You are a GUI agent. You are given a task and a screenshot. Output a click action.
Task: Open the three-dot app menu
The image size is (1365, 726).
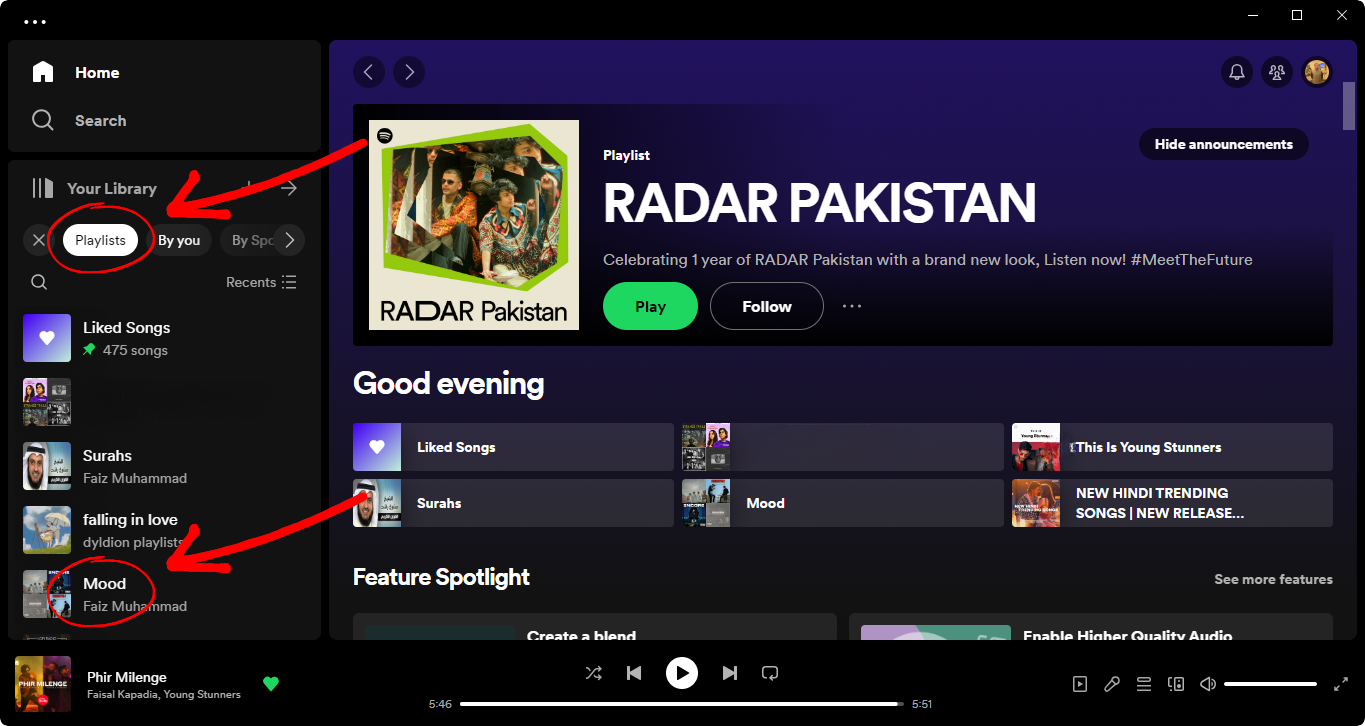point(35,21)
